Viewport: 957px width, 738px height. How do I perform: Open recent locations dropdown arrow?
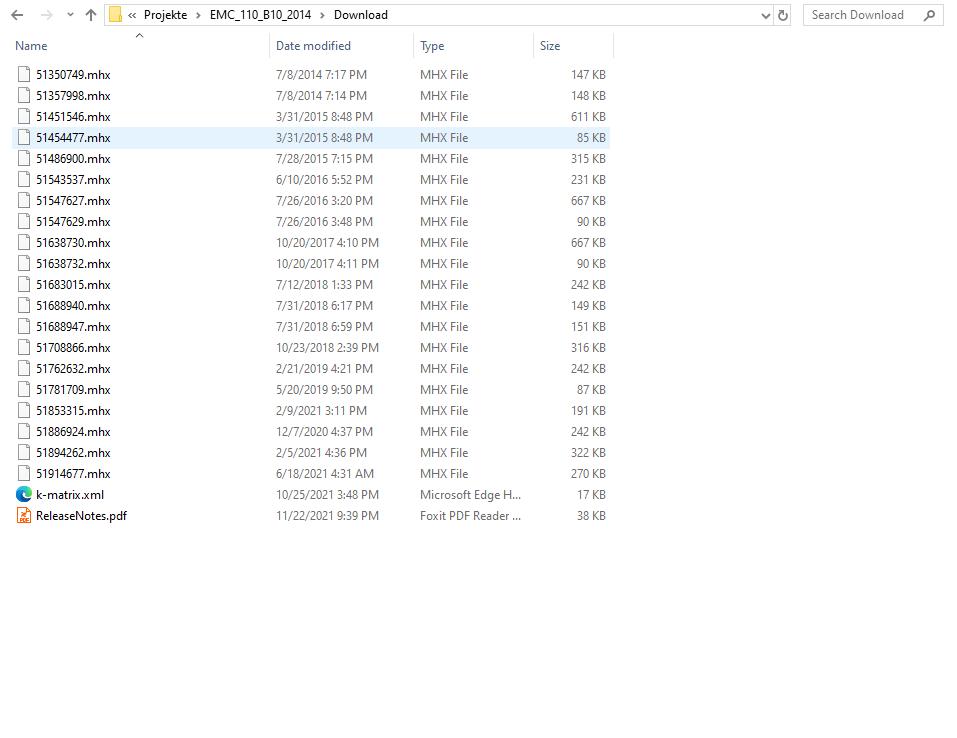click(70, 15)
